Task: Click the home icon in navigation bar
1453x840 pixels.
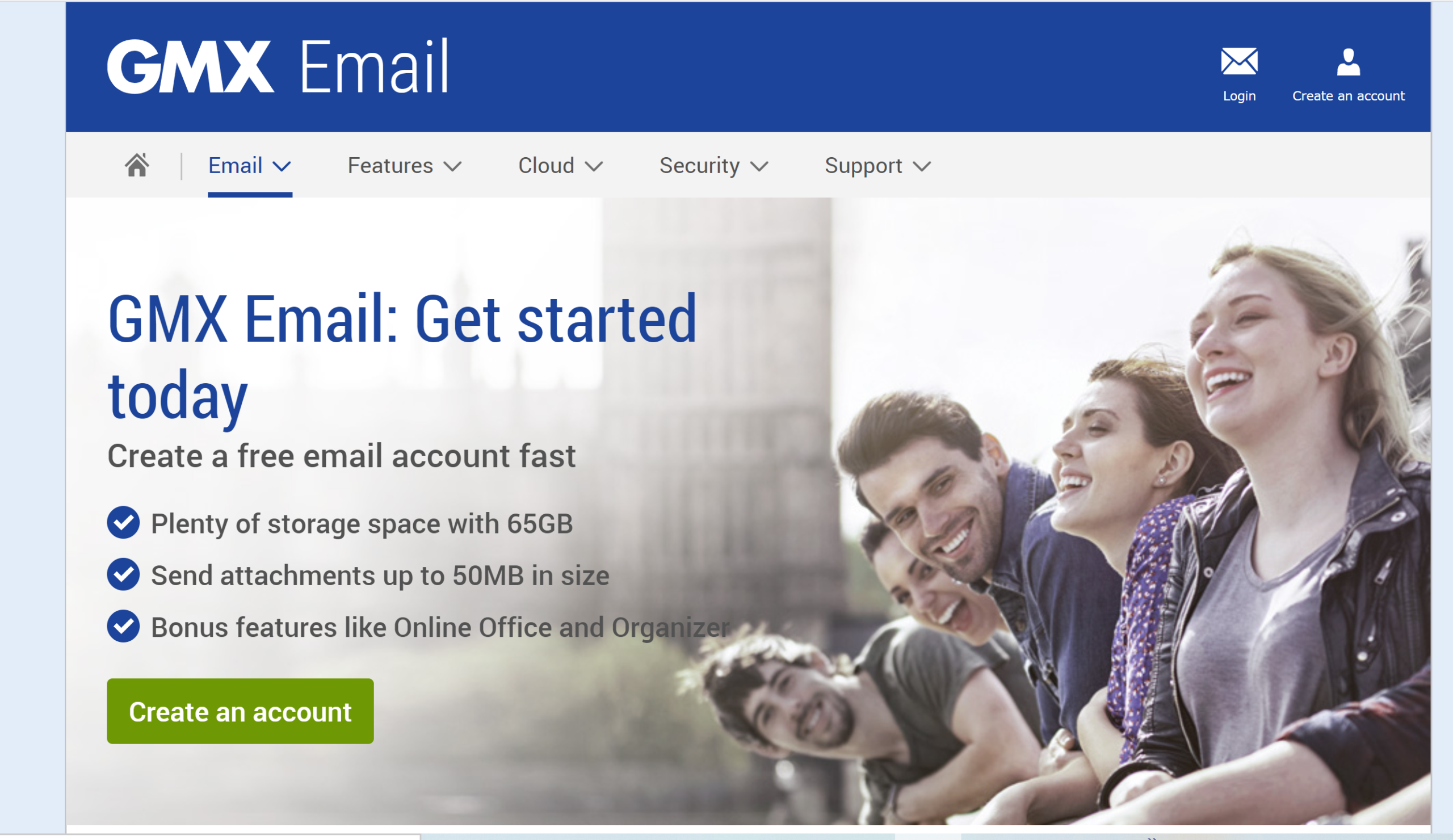Action: 137,166
